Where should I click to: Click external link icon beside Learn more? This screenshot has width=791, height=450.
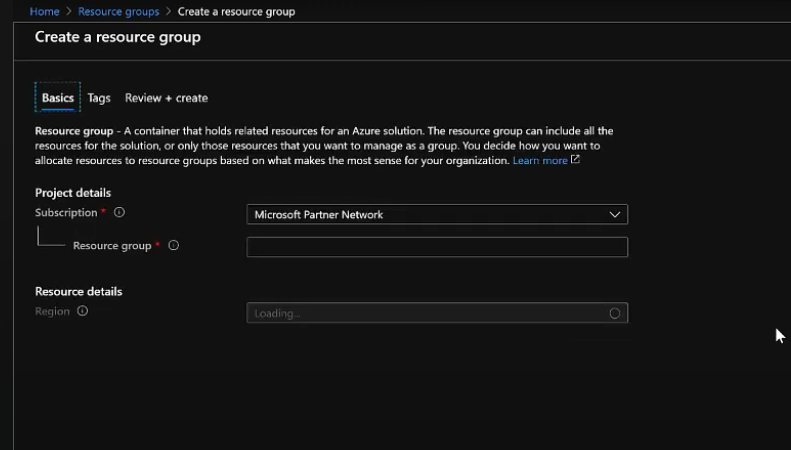click(x=575, y=159)
